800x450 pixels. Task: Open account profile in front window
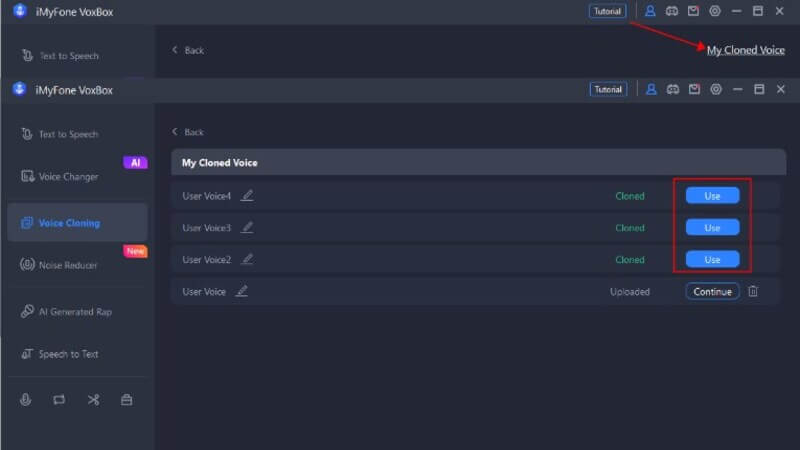tap(651, 89)
